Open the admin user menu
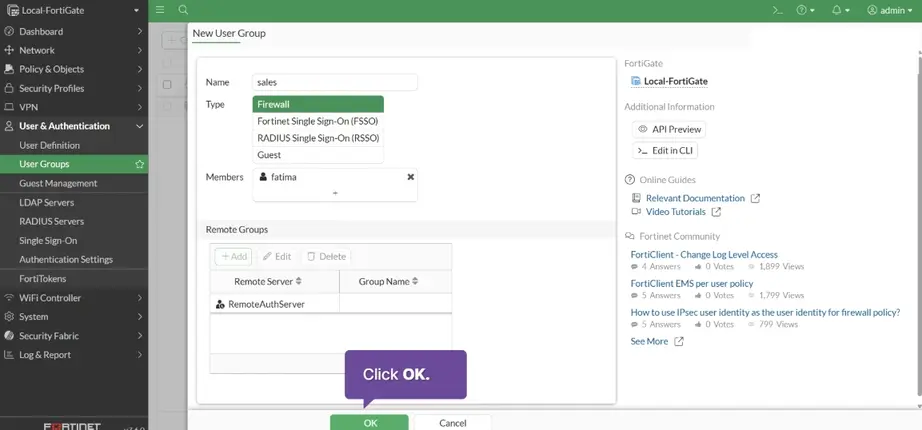Image resolution: width=922 pixels, height=430 pixels. click(889, 10)
